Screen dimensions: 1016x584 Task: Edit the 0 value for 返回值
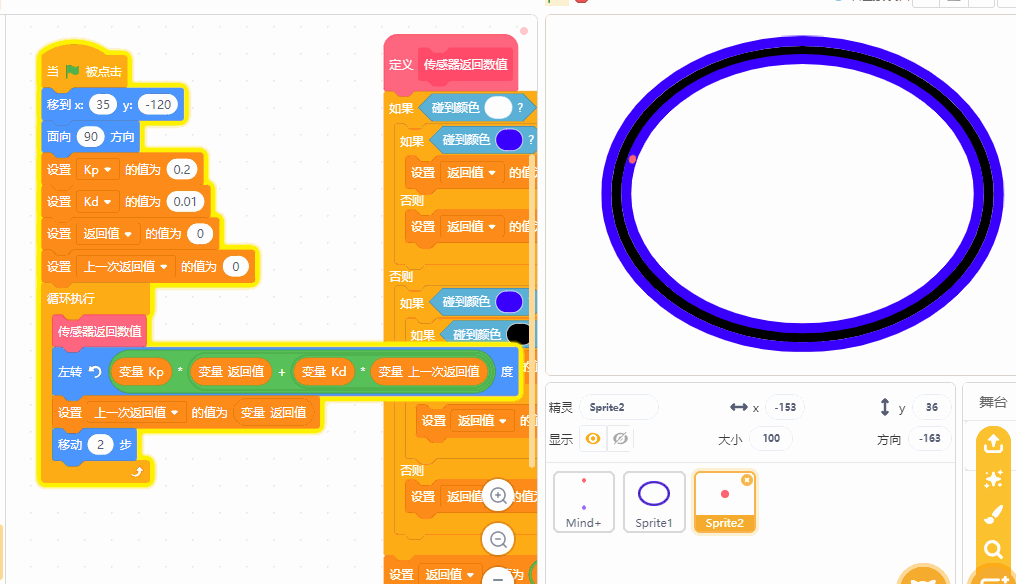click(200, 233)
